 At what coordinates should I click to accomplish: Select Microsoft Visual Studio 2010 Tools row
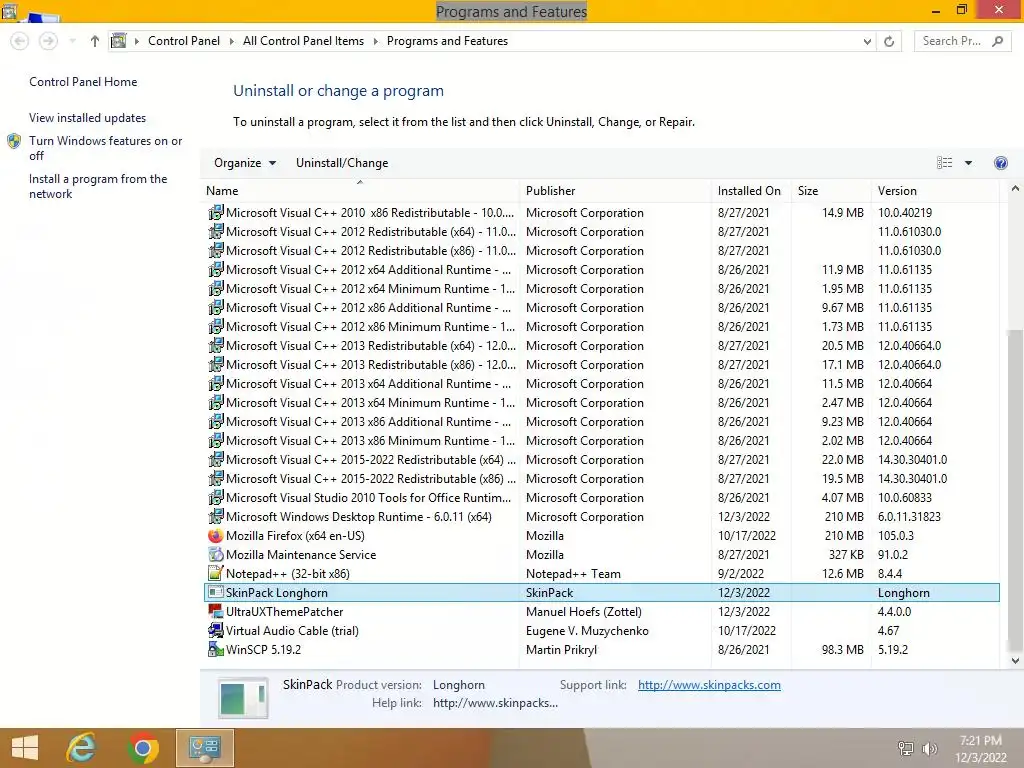(601, 498)
